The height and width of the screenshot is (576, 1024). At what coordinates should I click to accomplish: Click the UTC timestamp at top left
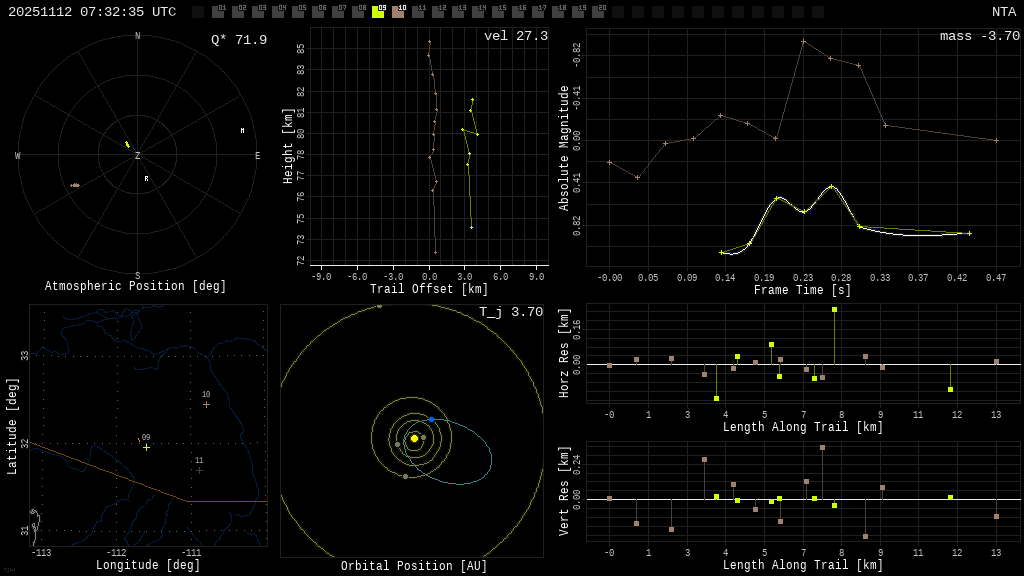(x=92, y=12)
